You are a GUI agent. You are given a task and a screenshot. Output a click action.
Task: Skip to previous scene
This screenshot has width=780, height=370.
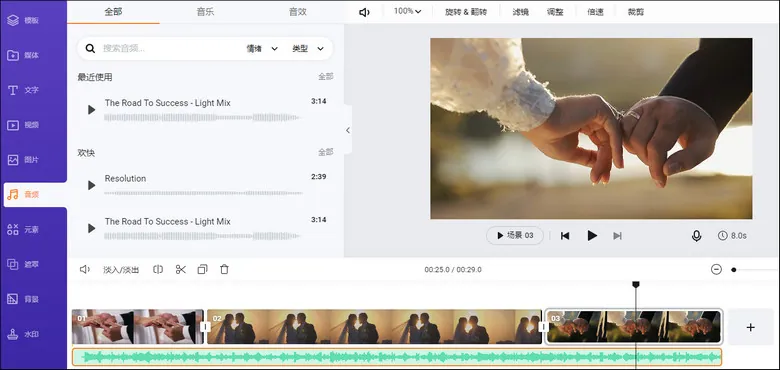click(565, 236)
